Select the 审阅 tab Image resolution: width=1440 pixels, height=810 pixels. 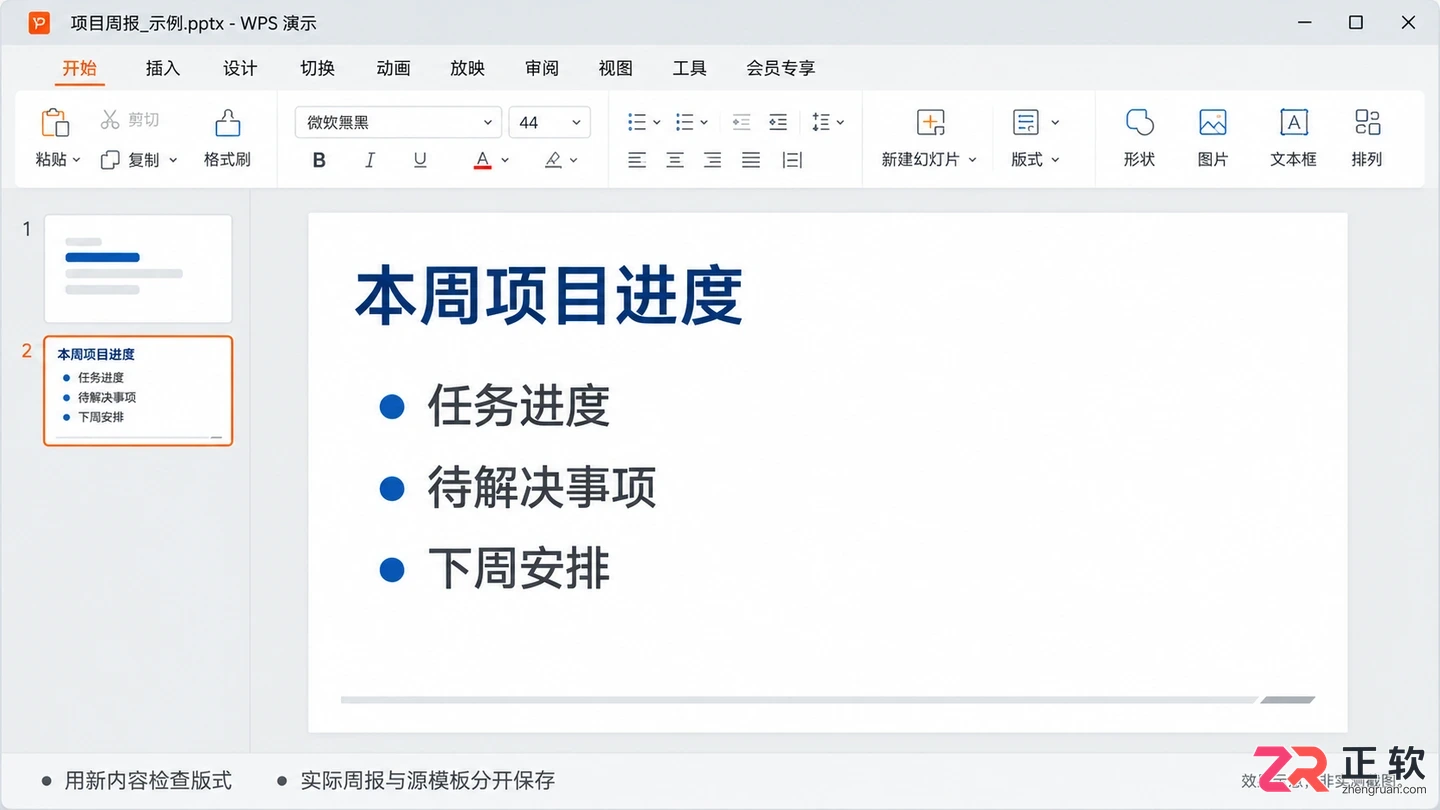coord(542,68)
